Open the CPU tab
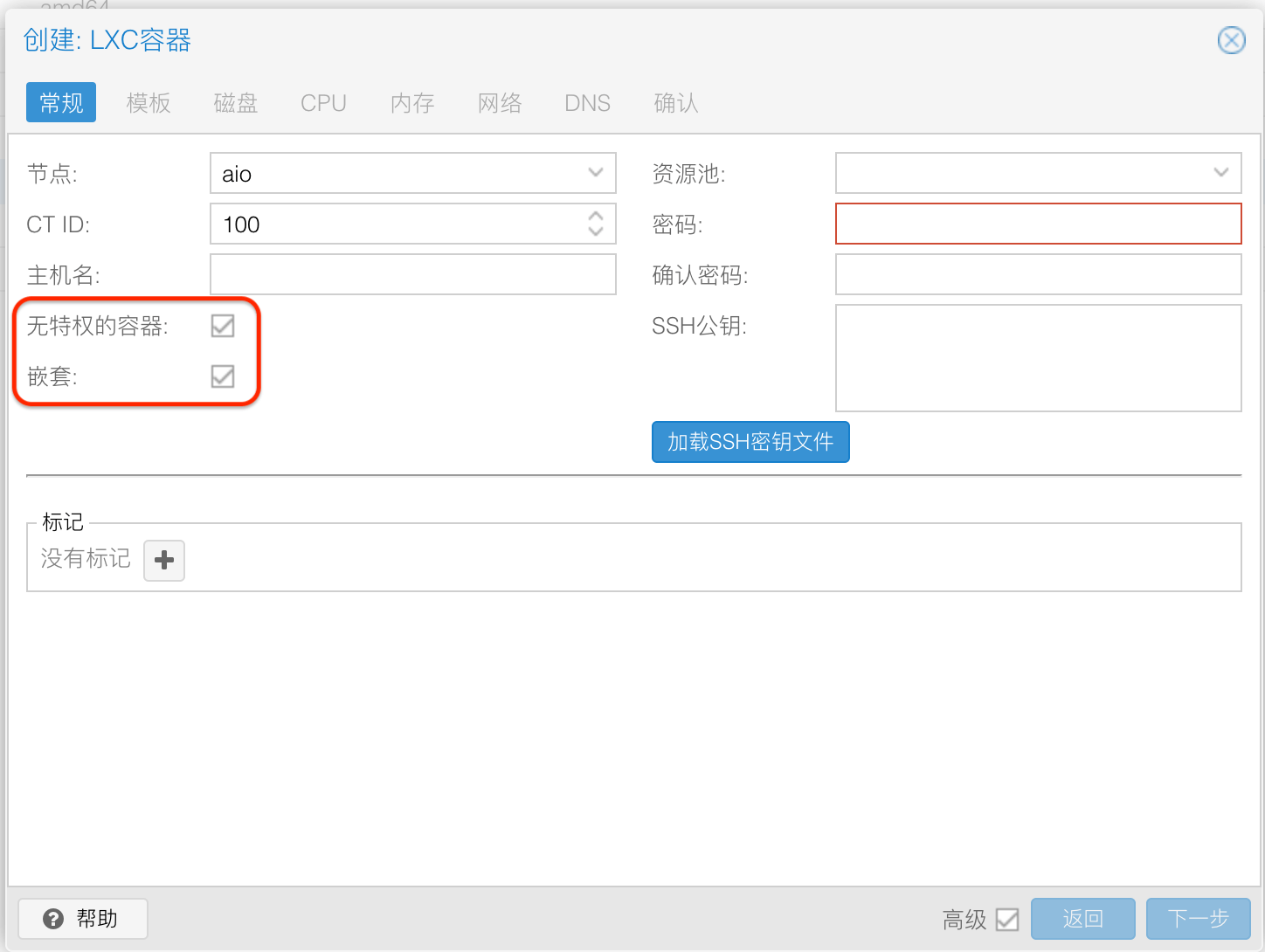Viewport: 1265px width, 952px height. pos(323,103)
